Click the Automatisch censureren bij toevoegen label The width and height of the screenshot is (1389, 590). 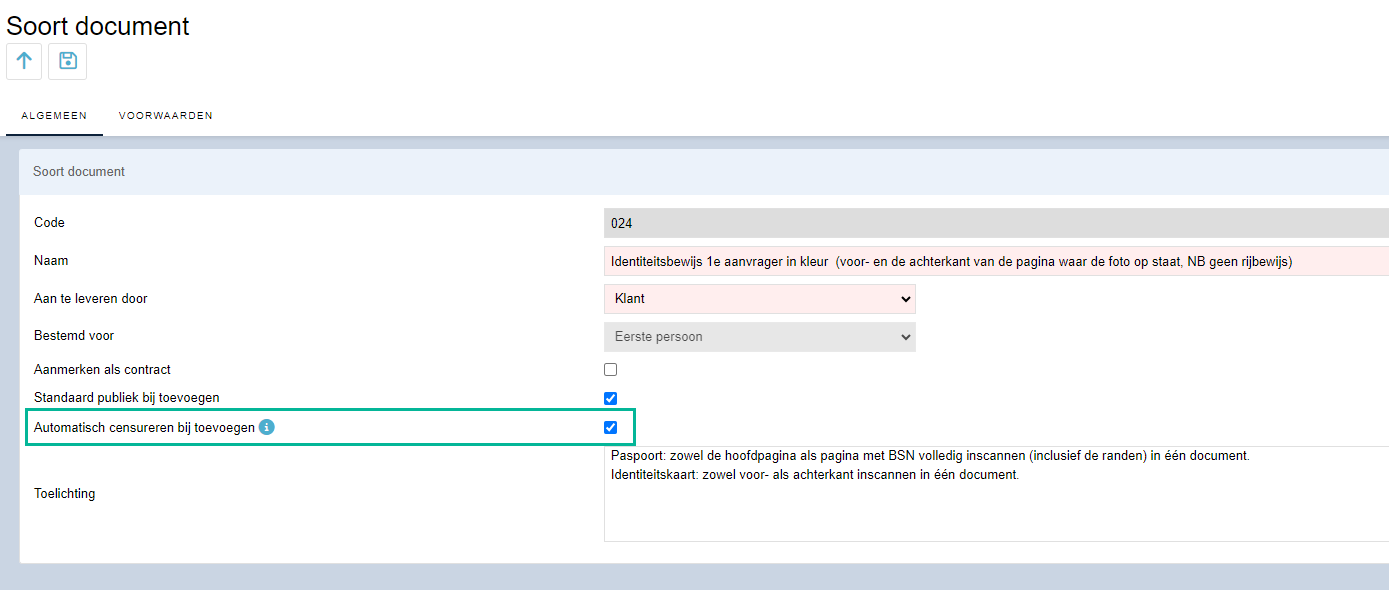tap(144, 427)
